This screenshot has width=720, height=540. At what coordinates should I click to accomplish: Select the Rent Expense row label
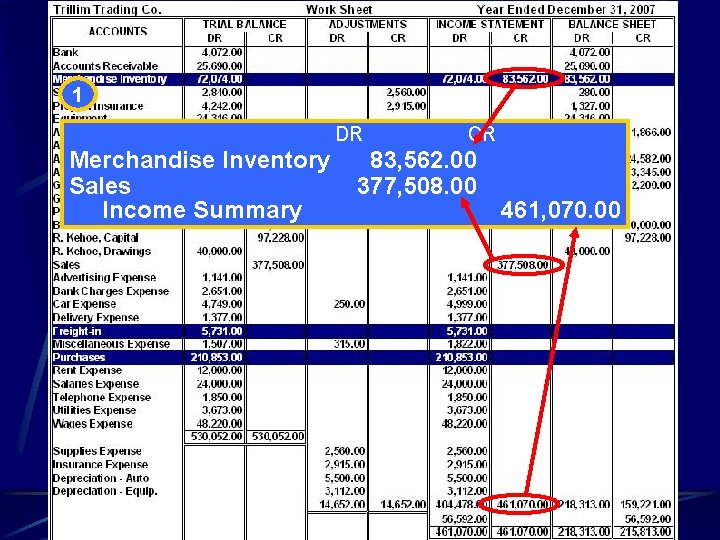click(87, 371)
